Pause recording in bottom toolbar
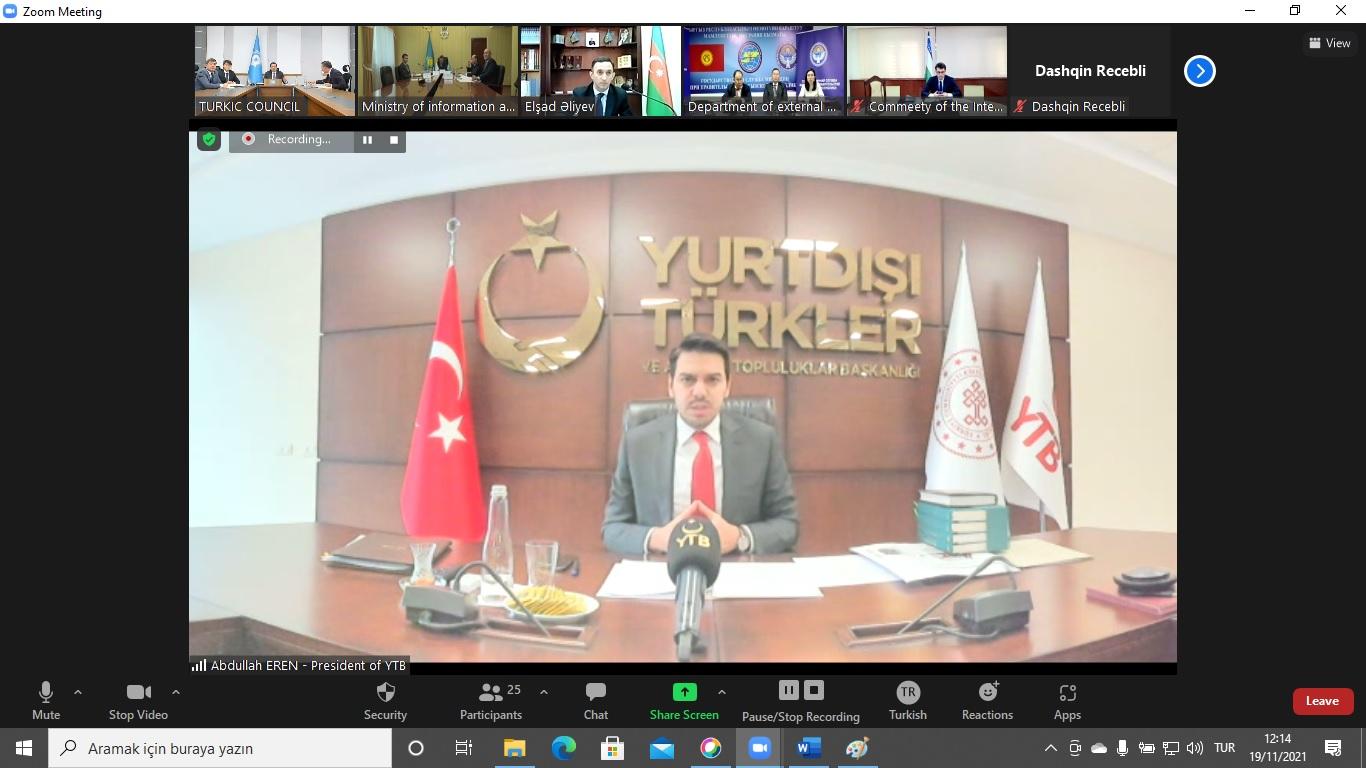 point(789,690)
